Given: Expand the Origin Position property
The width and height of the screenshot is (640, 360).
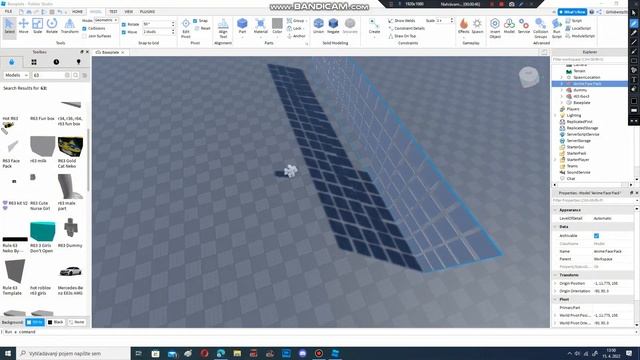Looking at the screenshot, I should tap(555, 283).
